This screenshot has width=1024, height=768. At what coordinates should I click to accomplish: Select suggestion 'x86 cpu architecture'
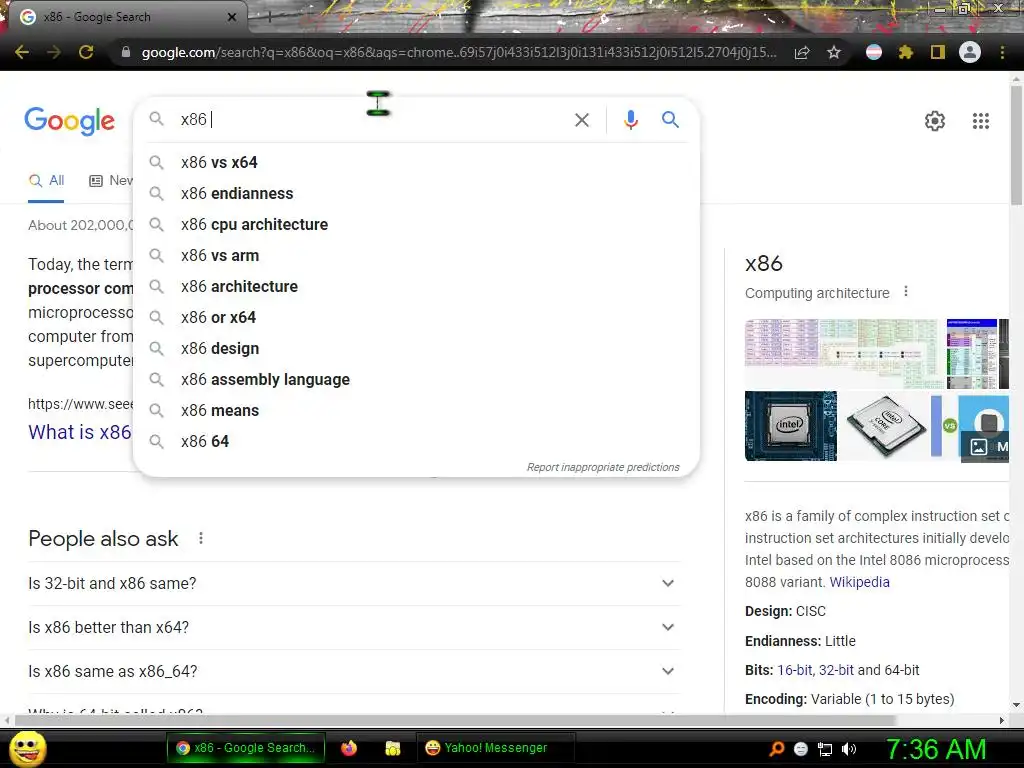(416, 224)
